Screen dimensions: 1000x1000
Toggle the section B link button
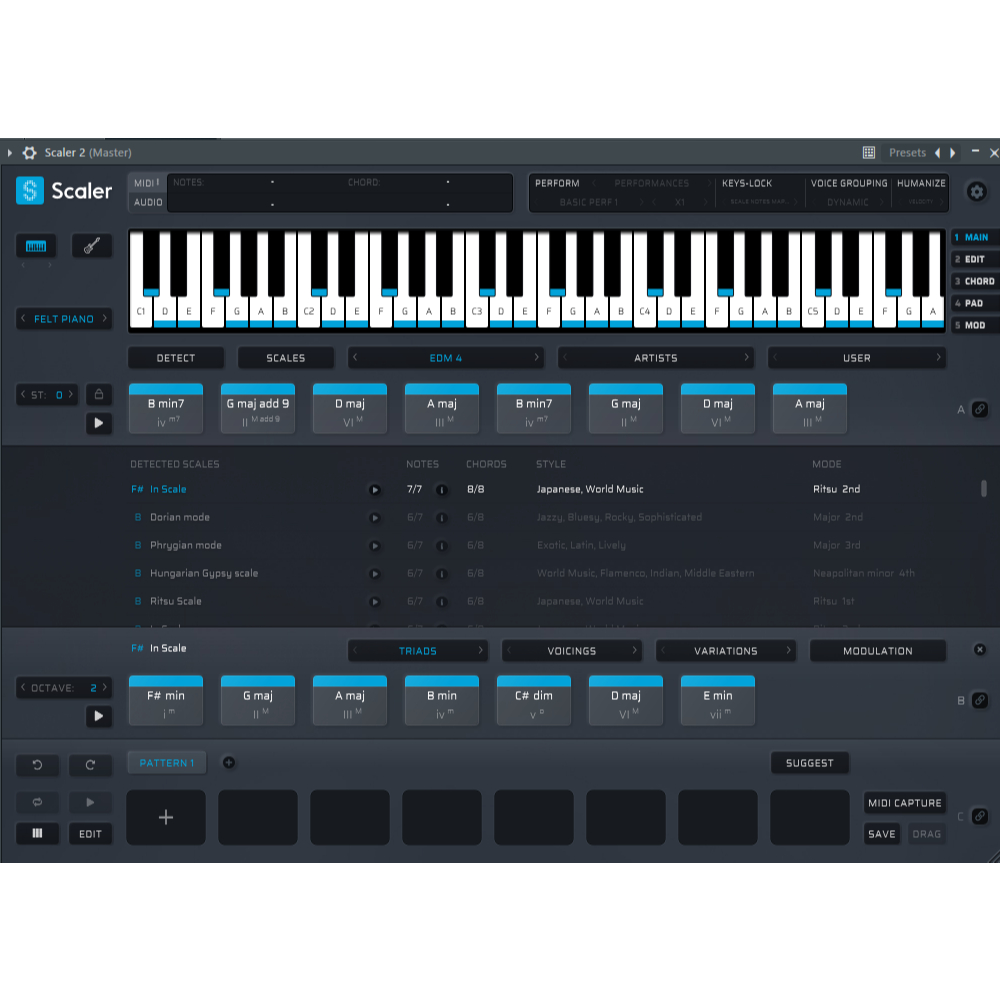tap(979, 701)
